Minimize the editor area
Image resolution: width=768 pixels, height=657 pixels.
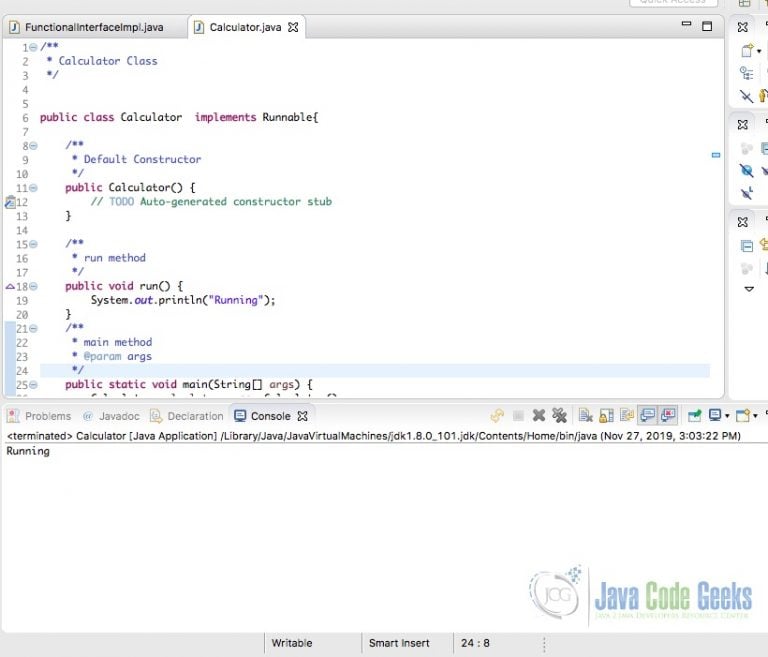pyautogui.click(x=686, y=24)
